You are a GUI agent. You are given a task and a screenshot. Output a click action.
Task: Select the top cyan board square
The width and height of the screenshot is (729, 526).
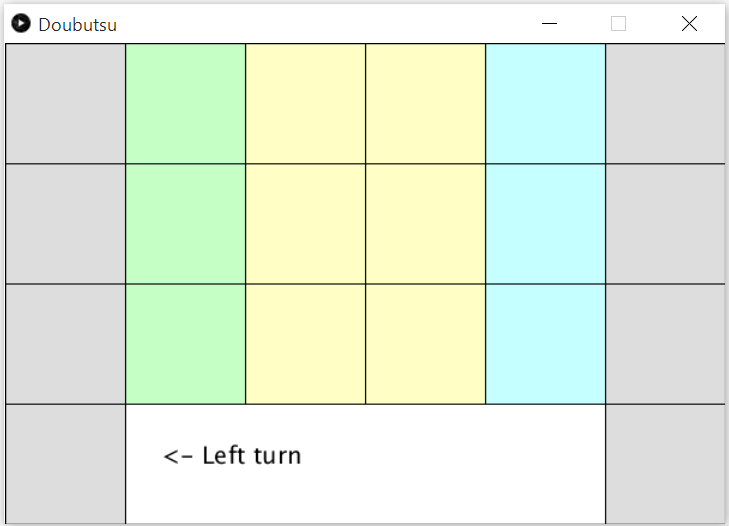click(x=545, y=104)
